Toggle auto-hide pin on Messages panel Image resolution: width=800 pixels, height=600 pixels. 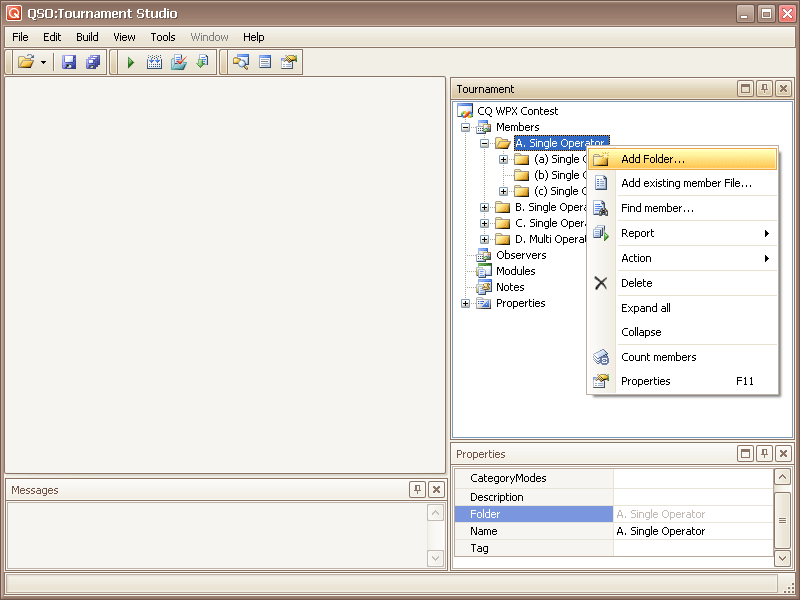[x=417, y=490]
